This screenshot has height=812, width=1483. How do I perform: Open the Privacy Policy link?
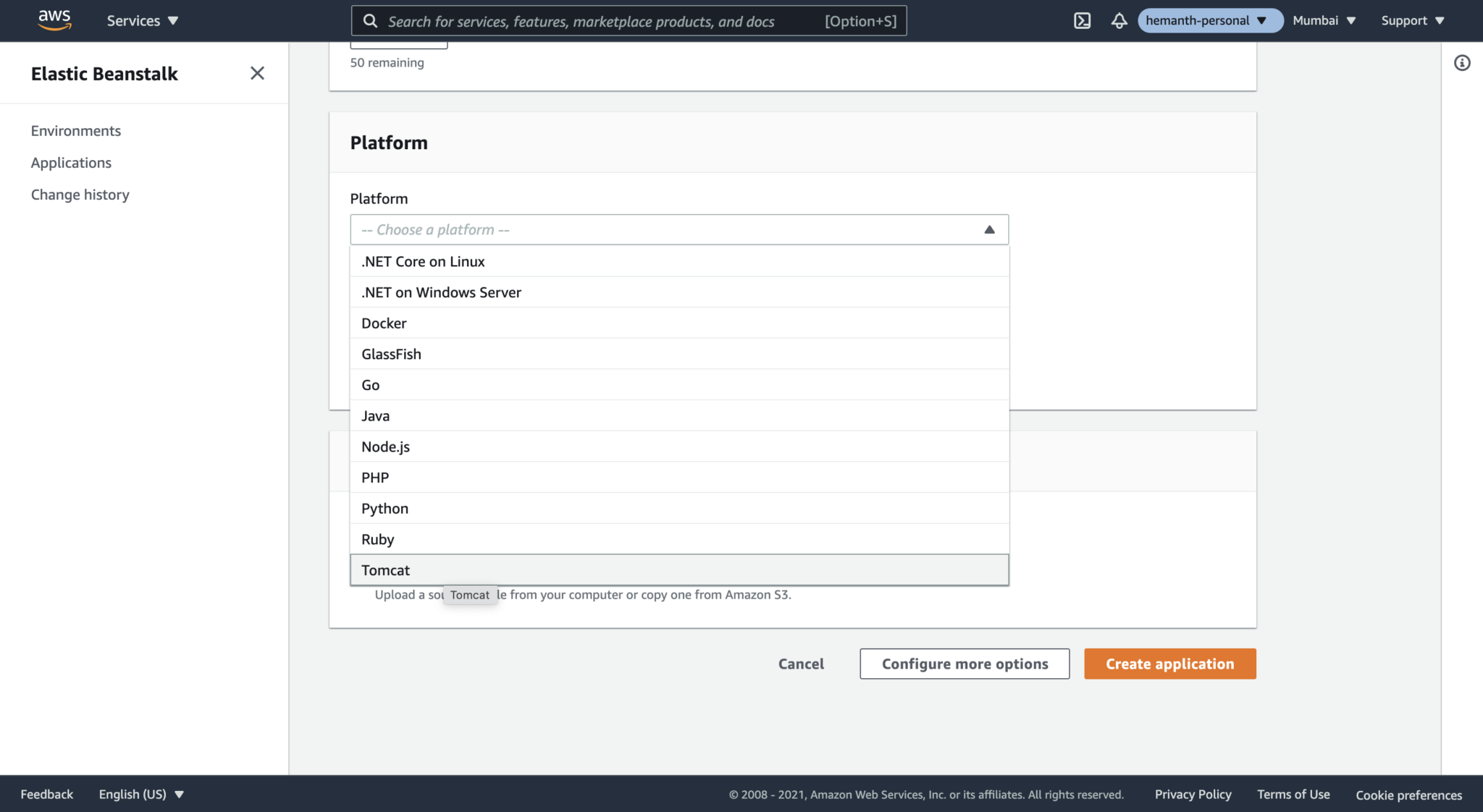tap(1193, 794)
